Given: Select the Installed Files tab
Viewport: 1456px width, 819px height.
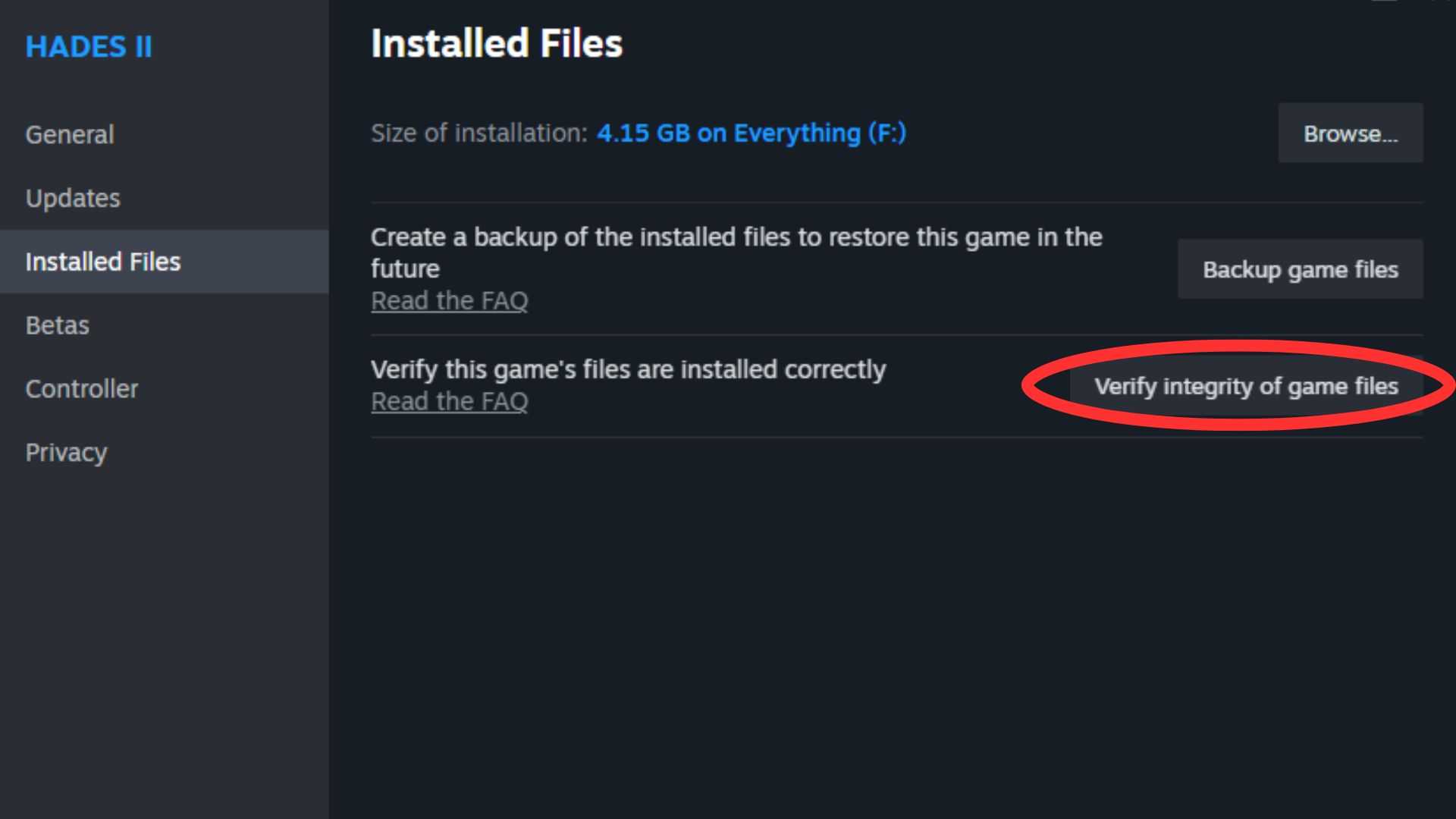Looking at the screenshot, I should [103, 261].
